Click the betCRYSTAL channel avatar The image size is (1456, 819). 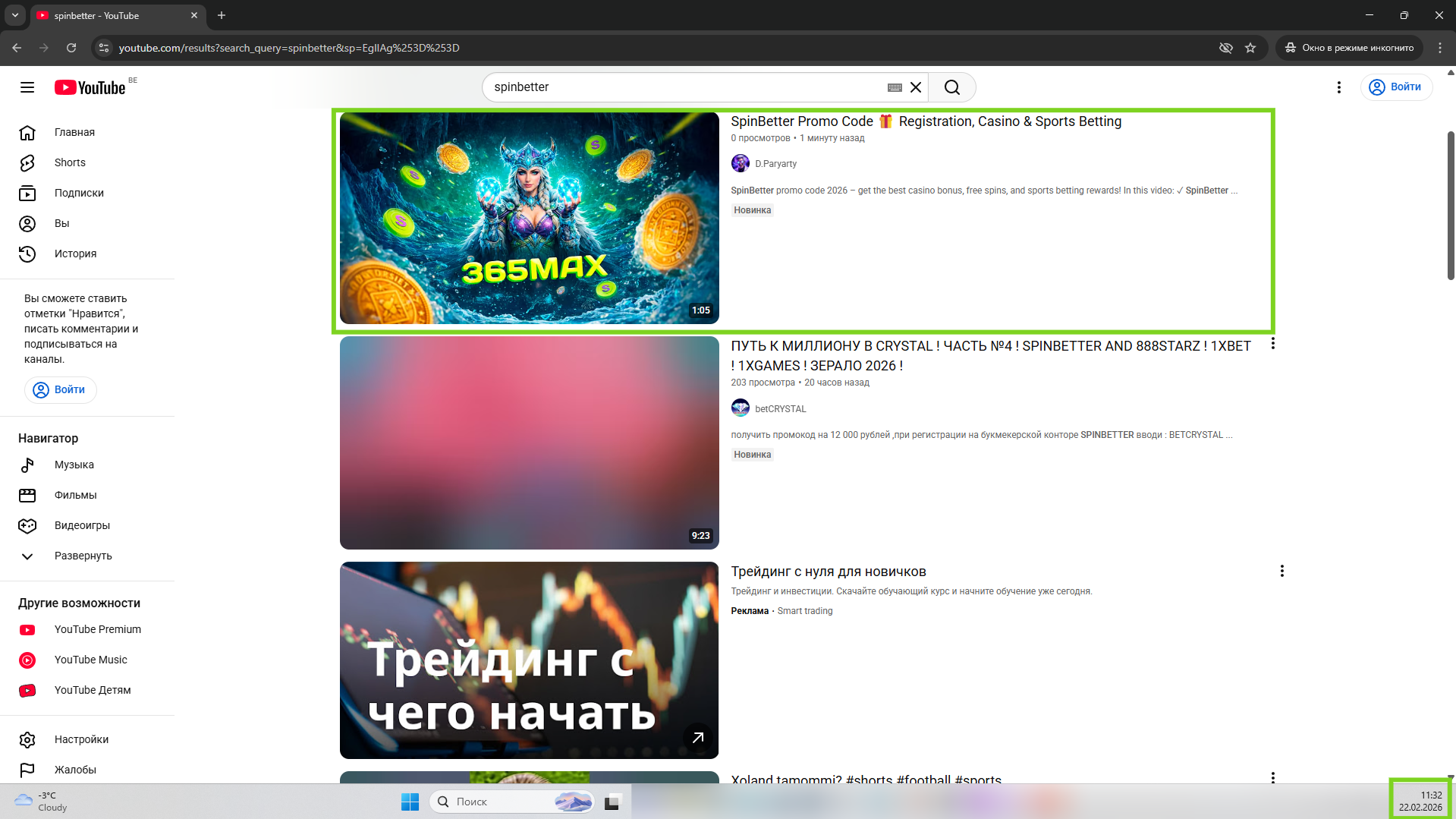point(740,408)
